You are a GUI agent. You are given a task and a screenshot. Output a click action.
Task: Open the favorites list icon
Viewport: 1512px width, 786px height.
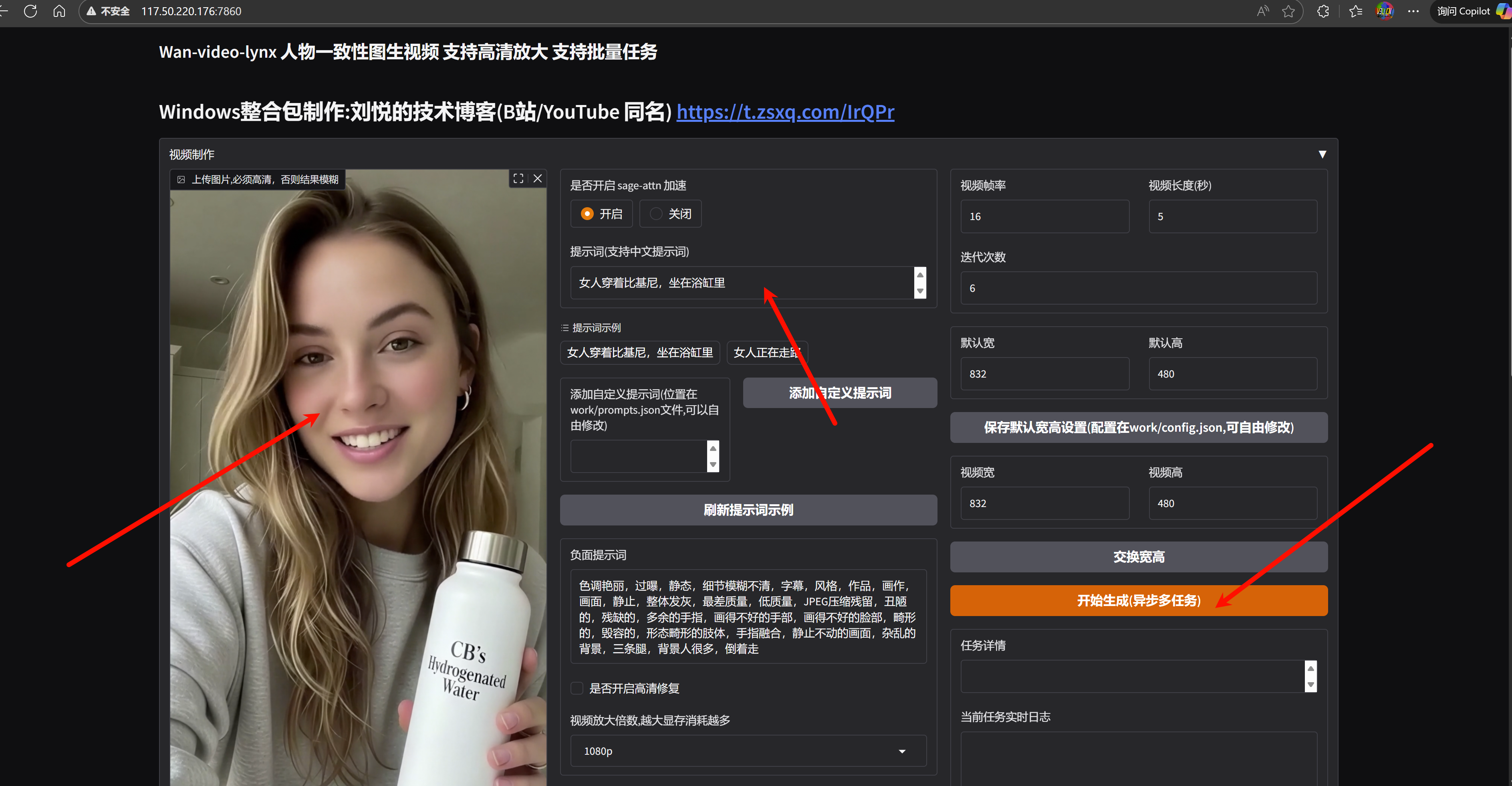point(1355,11)
